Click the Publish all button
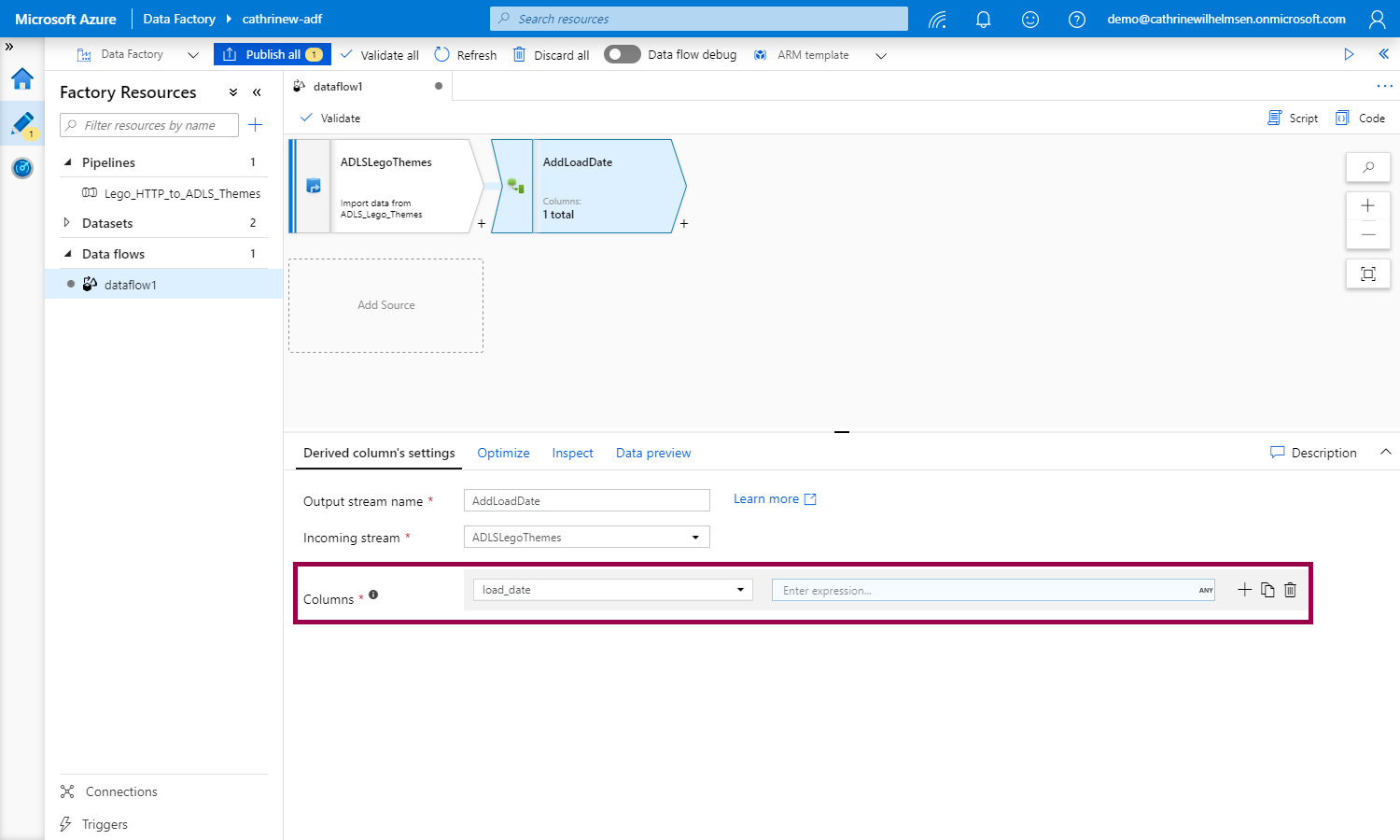 pos(273,55)
